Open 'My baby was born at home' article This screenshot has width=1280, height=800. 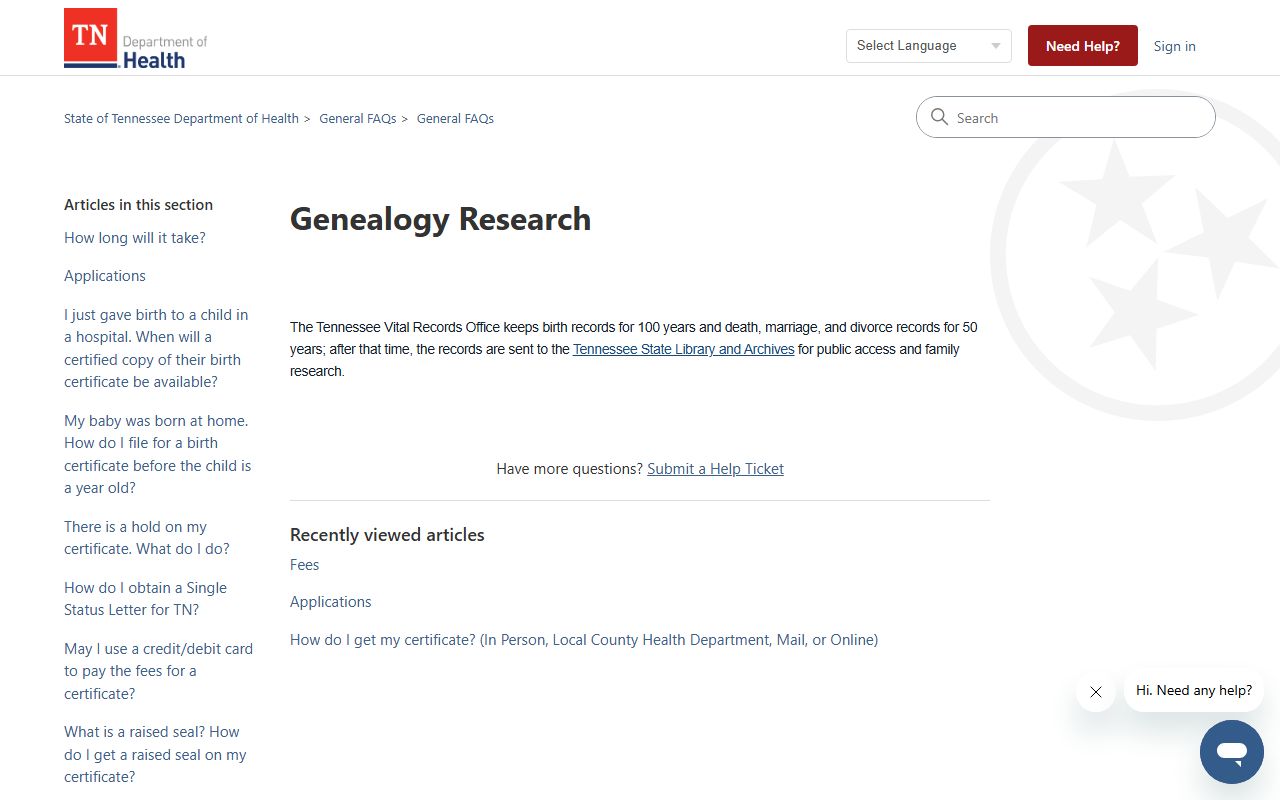(x=158, y=454)
